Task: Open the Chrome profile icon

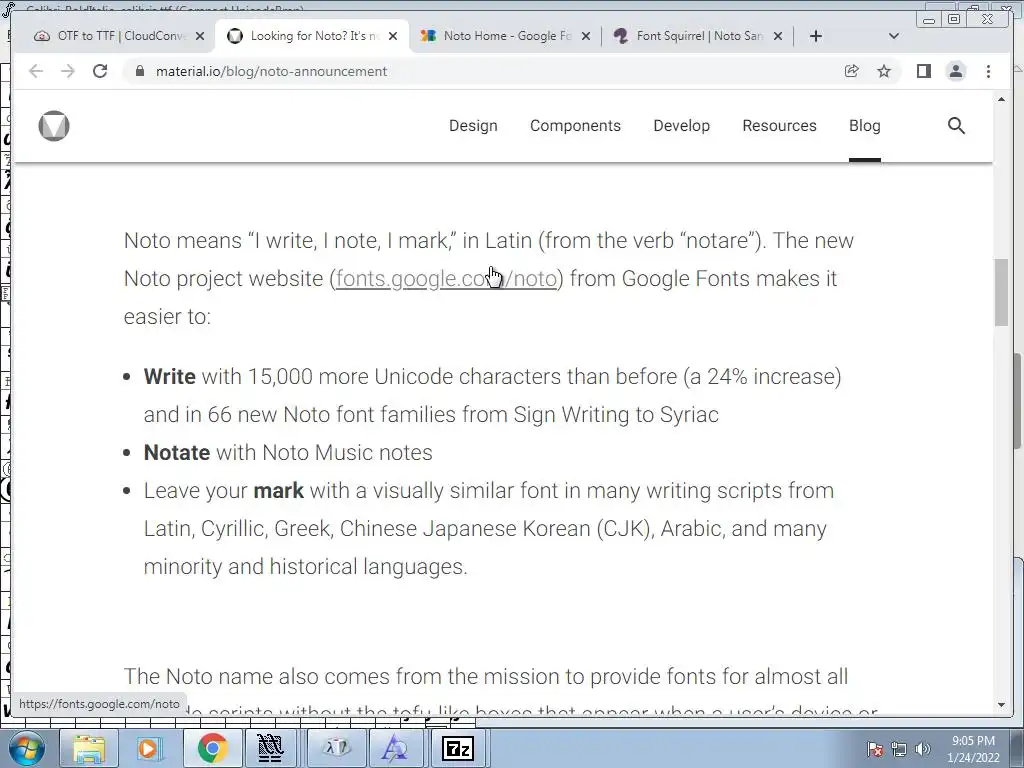Action: [x=955, y=71]
